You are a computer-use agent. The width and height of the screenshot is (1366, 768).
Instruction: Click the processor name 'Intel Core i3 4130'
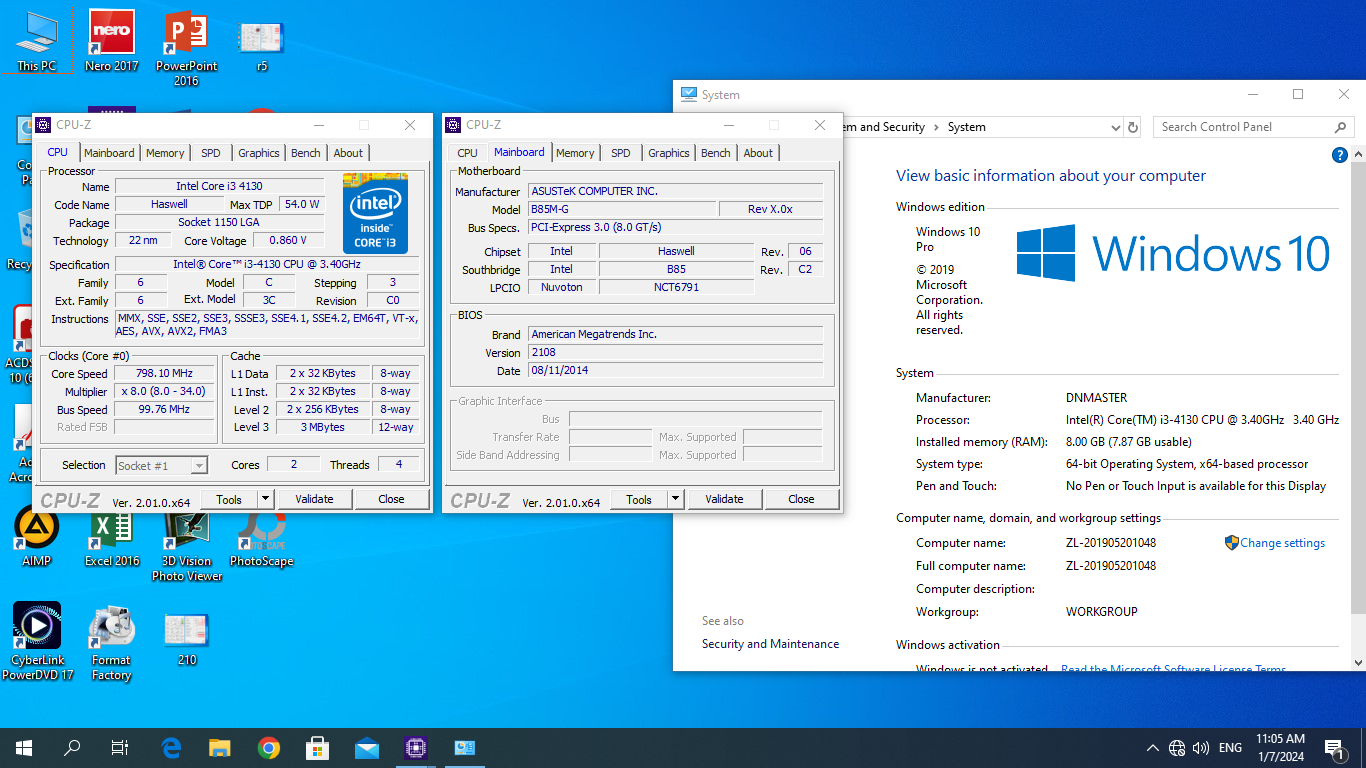[220, 187]
